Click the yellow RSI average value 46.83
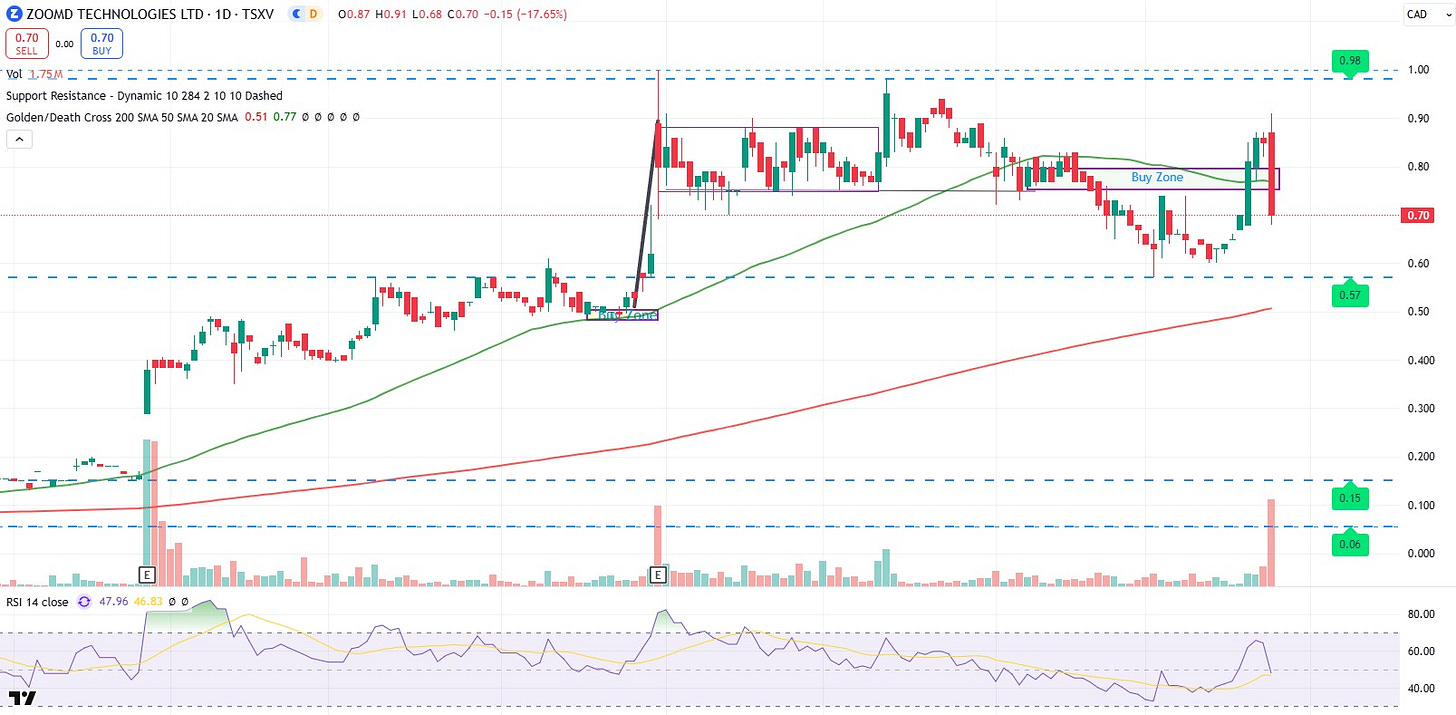Screen dimensions: 1456x715 [149, 602]
